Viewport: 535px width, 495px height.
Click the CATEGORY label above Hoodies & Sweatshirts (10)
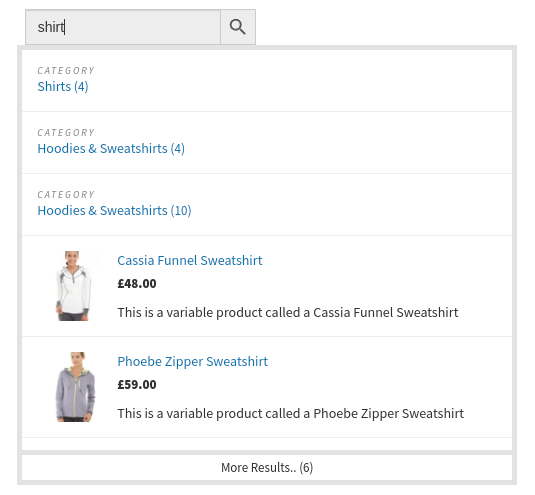66,195
